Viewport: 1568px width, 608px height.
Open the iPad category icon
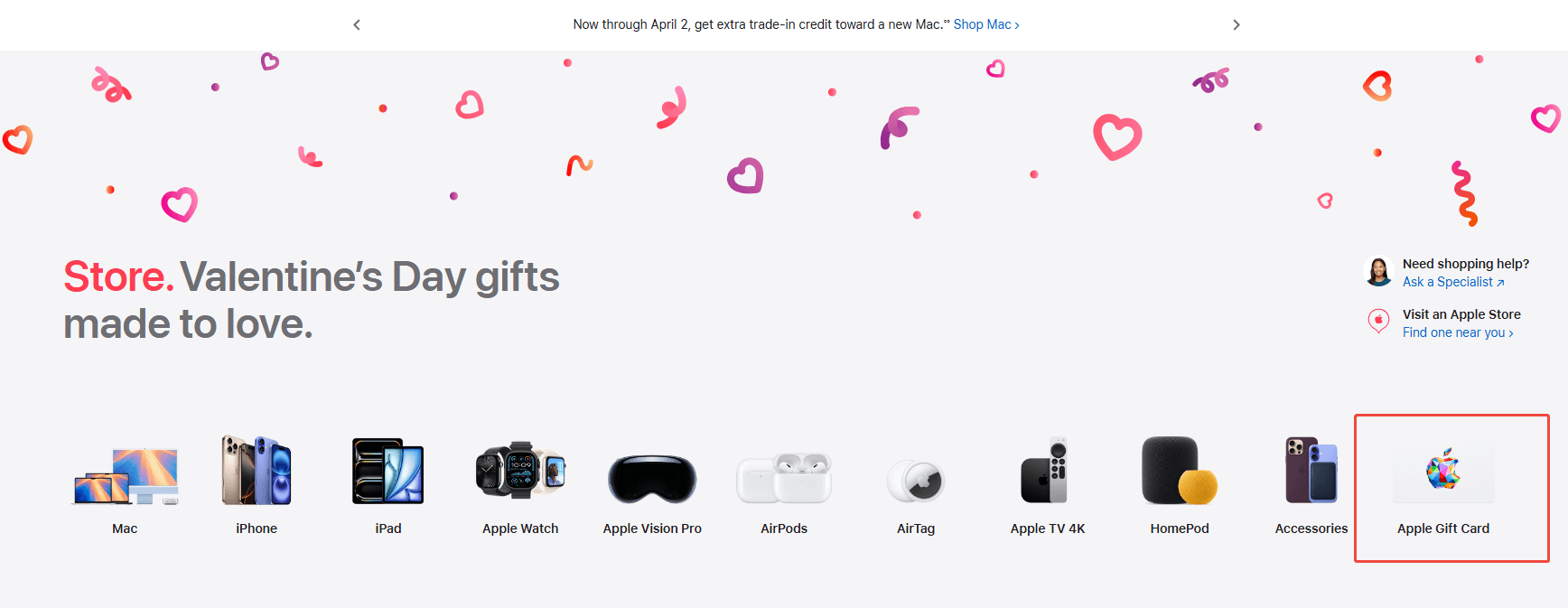(x=388, y=471)
